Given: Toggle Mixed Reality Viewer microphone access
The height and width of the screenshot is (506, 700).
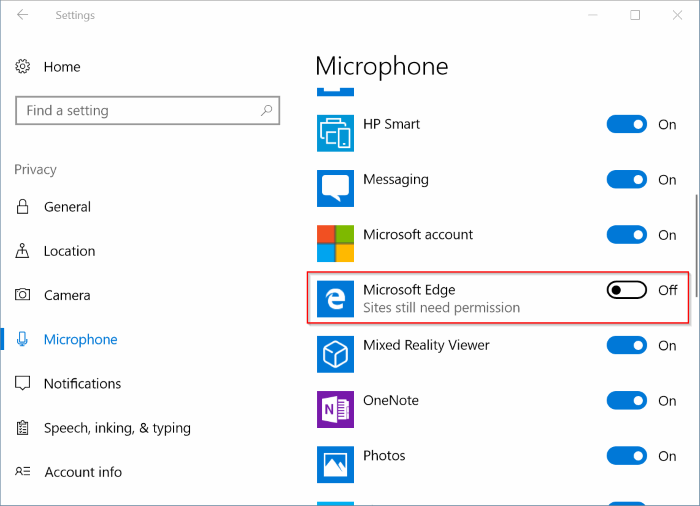Looking at the screenshot, I should coord(626,345).
